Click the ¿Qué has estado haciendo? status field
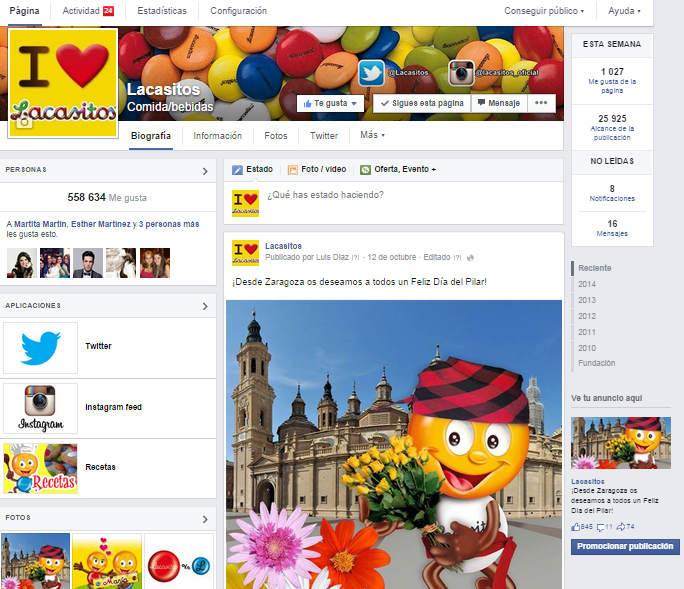 393,203
